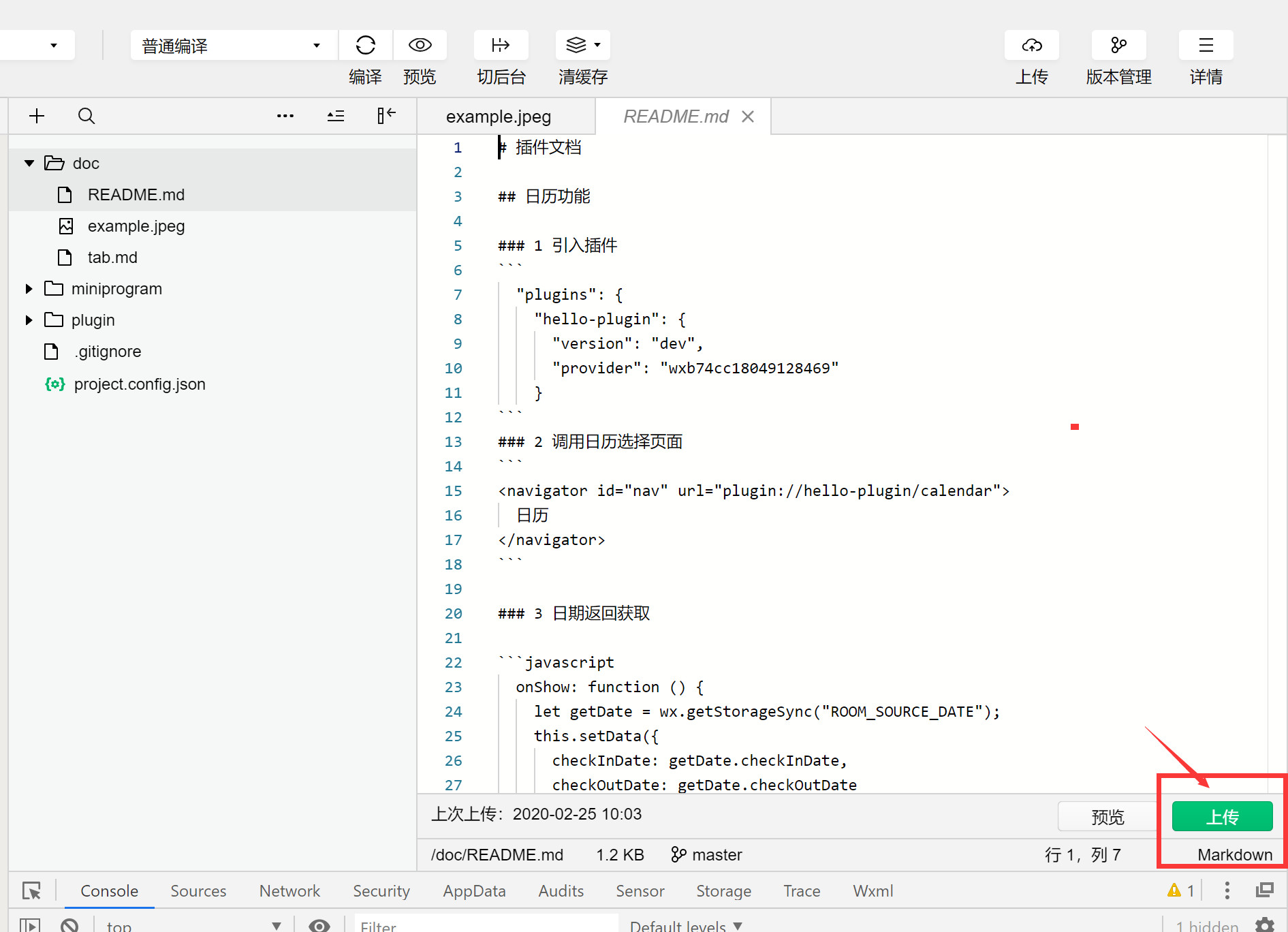Open the leftmost toolbar dropdown arrow
Screen dimensions: 1288x932
54,46
